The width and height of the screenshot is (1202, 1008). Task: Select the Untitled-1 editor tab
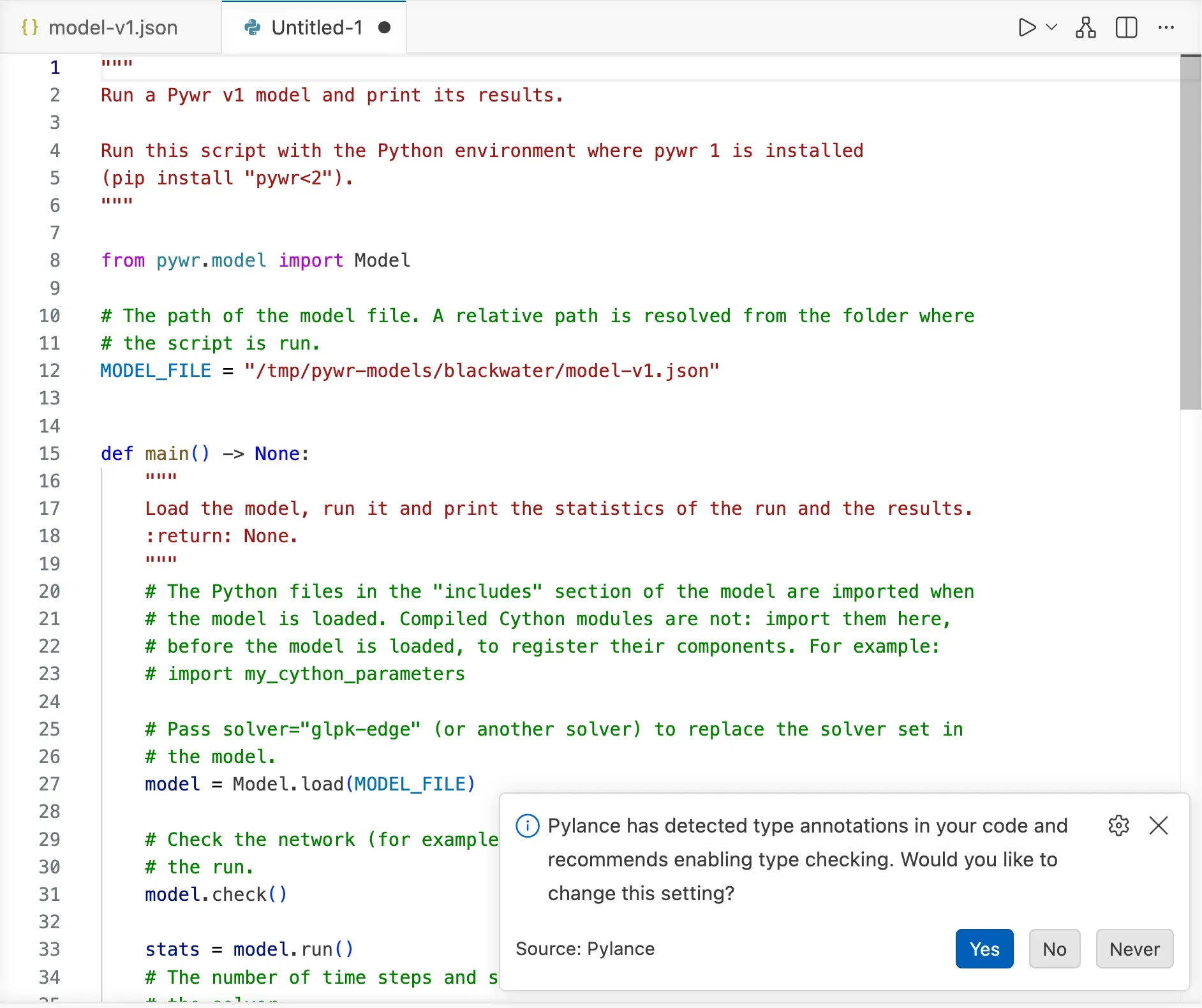(314, 27)
